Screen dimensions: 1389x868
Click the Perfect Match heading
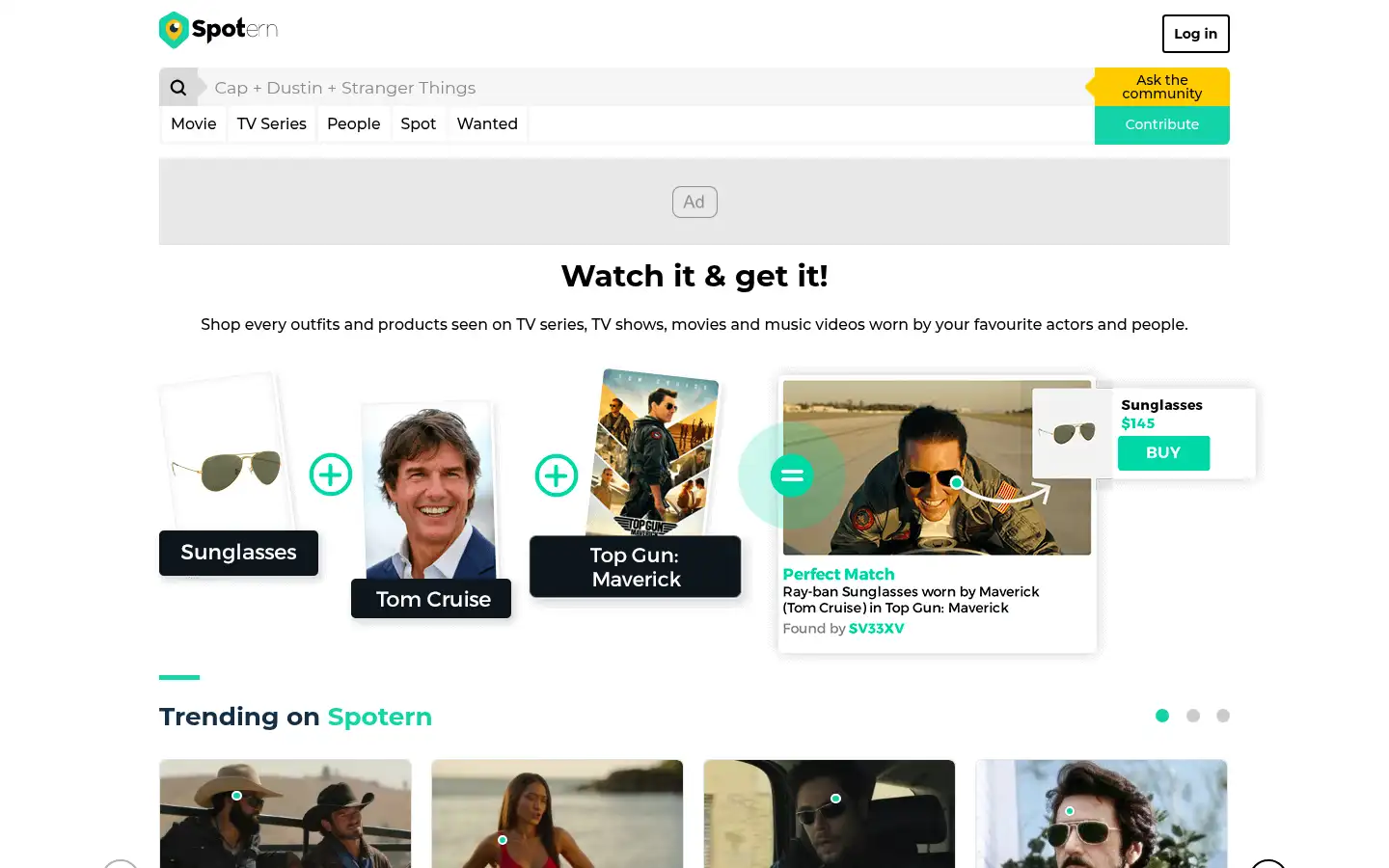[x=838, y=574]
